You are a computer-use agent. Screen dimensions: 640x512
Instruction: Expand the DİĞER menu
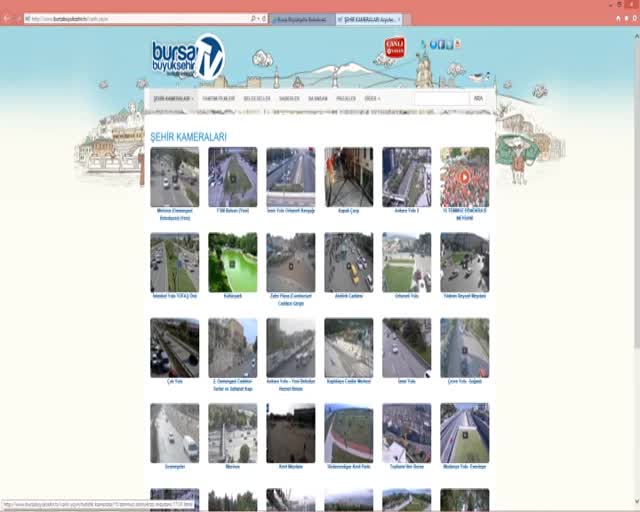[372, 99]
